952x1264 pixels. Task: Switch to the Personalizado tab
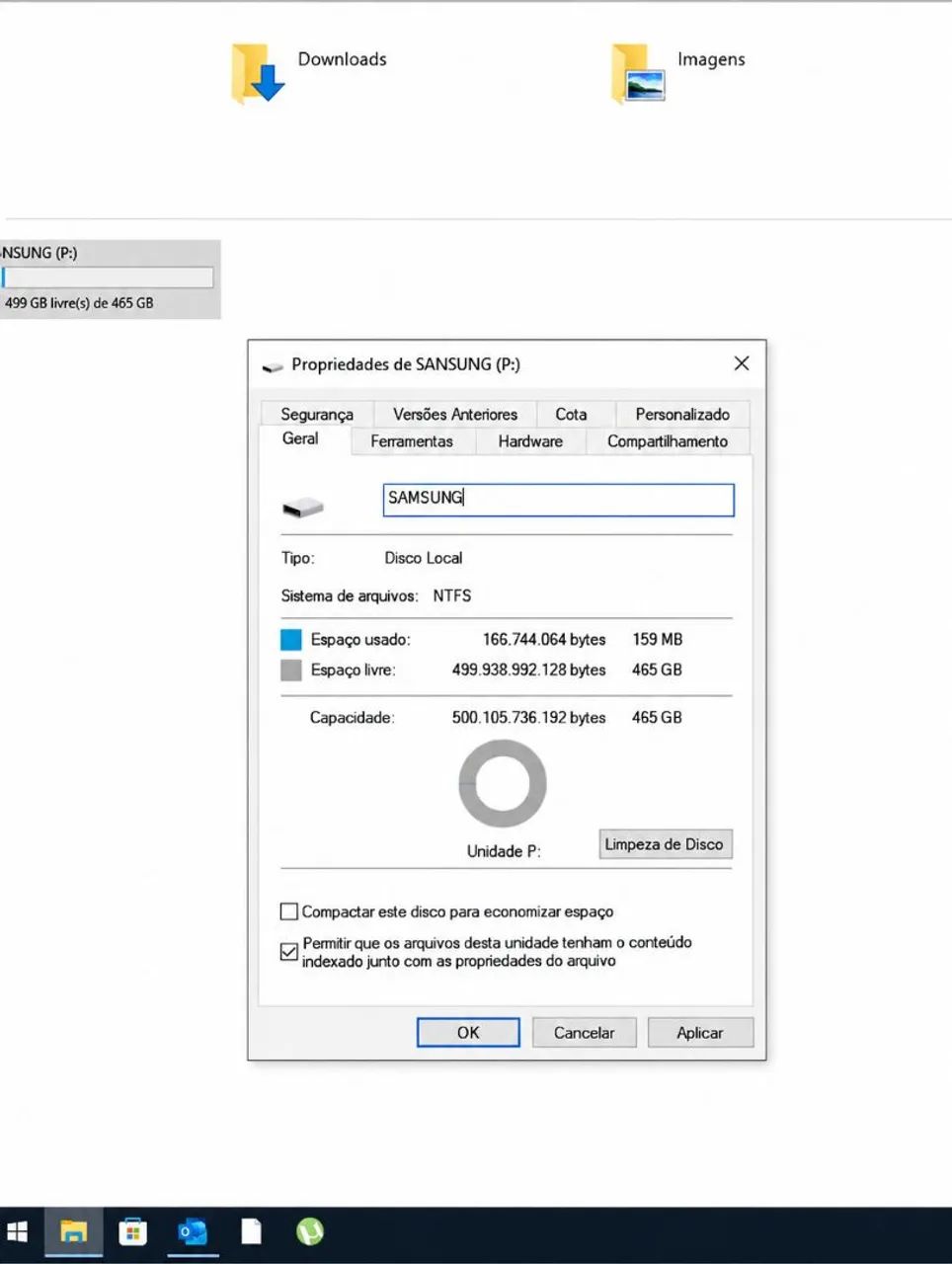[x=682, y=414]
